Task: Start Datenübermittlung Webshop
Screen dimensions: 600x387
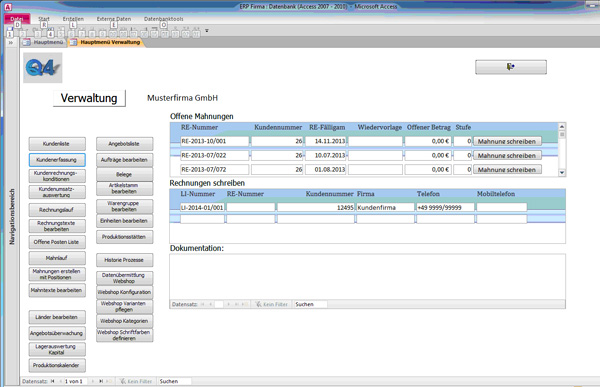Action: [x=124, y=278]
